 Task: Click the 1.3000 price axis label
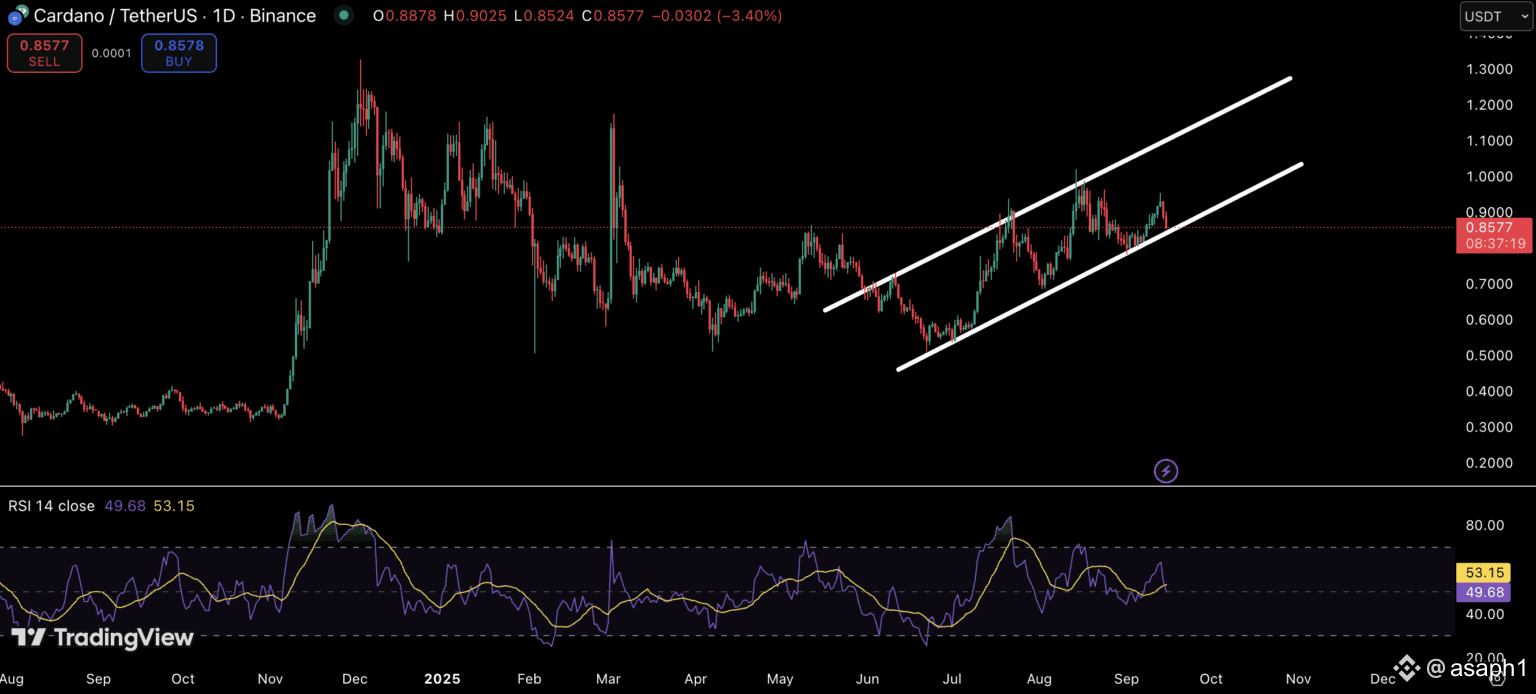click(x=1491, y=69)
